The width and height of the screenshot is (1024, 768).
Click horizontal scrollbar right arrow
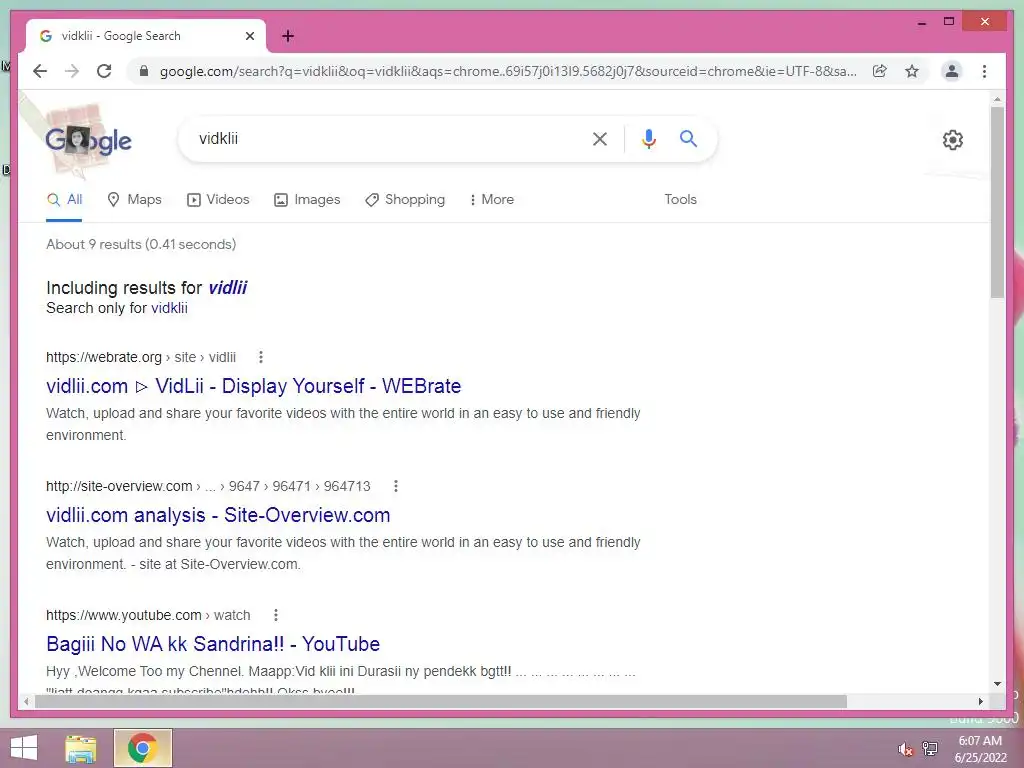(x=980, y=701)
